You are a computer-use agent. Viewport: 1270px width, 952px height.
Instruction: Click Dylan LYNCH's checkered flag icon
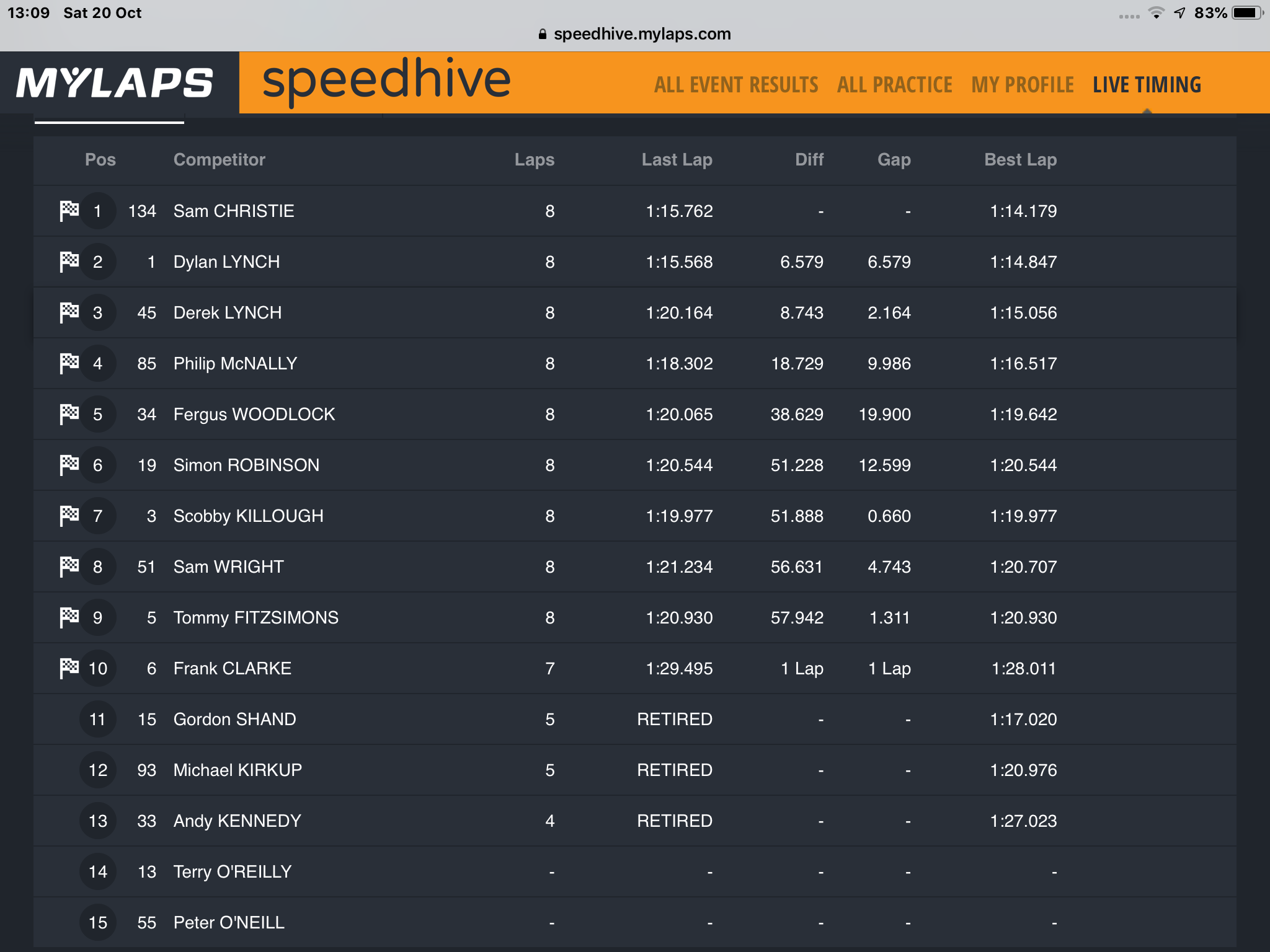(69, 262)
